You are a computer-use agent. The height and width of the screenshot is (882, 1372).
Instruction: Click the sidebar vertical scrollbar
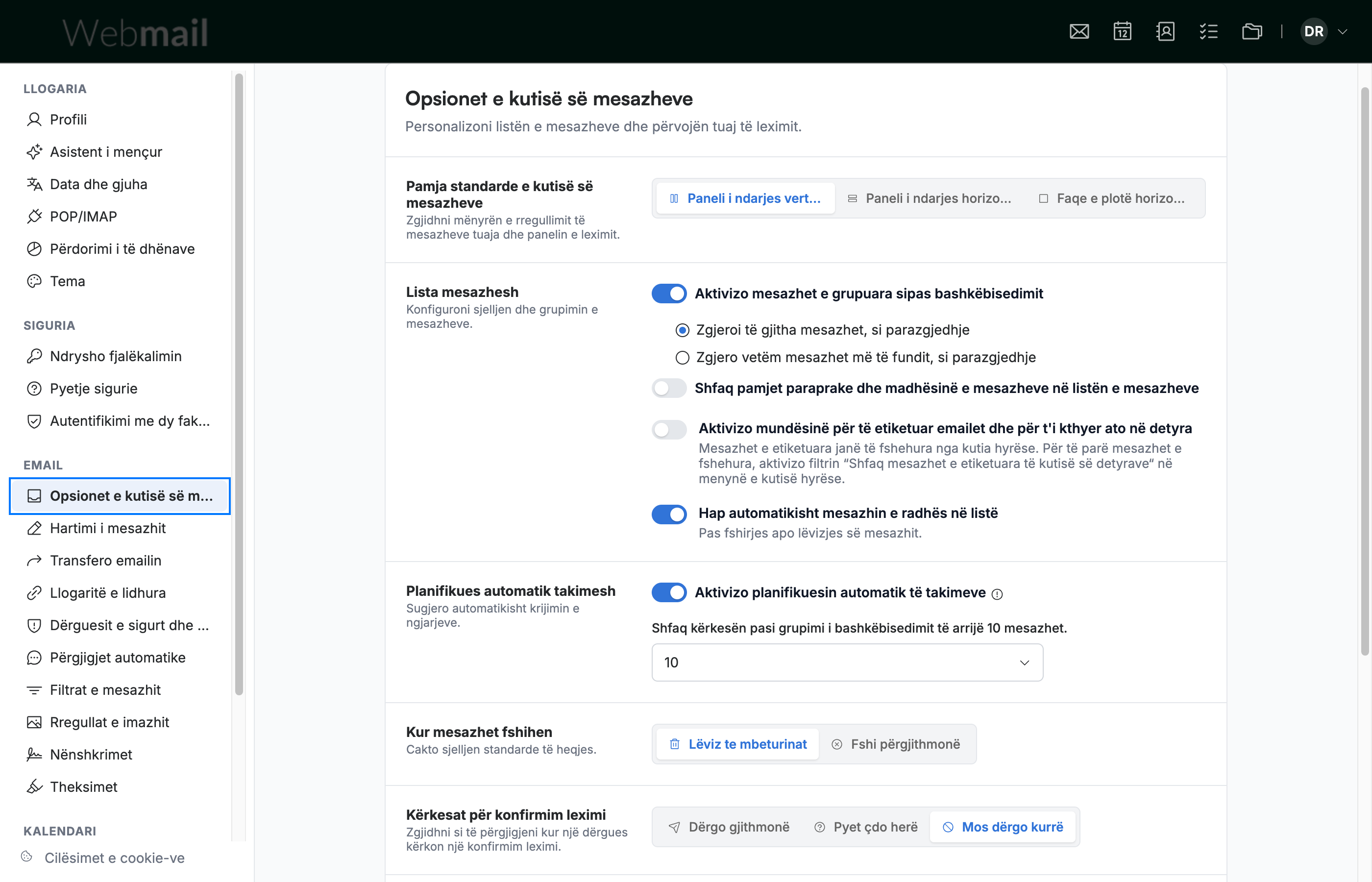pos(239,384)
